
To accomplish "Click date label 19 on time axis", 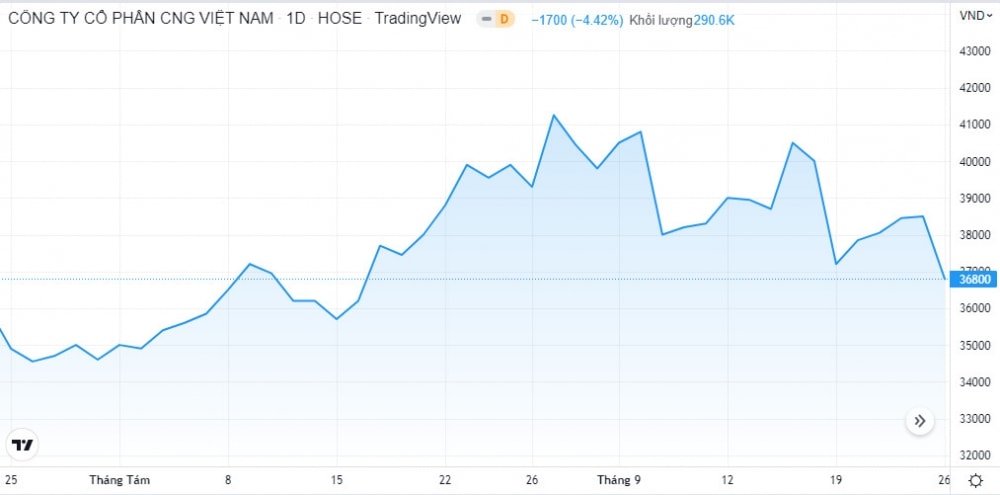I will [x=836, y=480].
